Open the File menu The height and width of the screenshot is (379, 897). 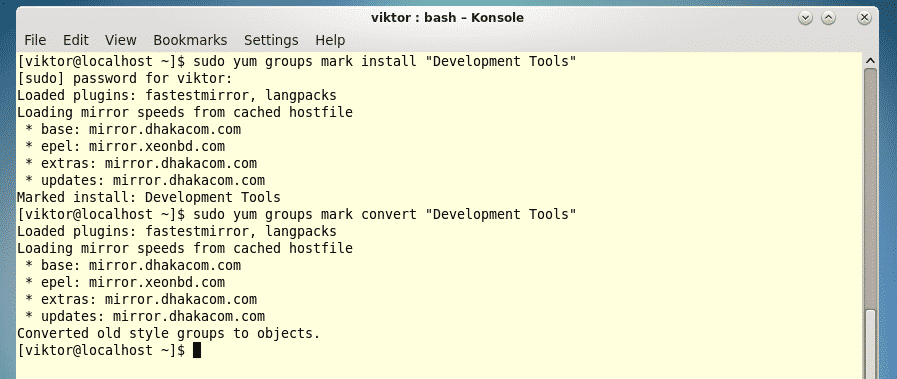coord(35,40)
